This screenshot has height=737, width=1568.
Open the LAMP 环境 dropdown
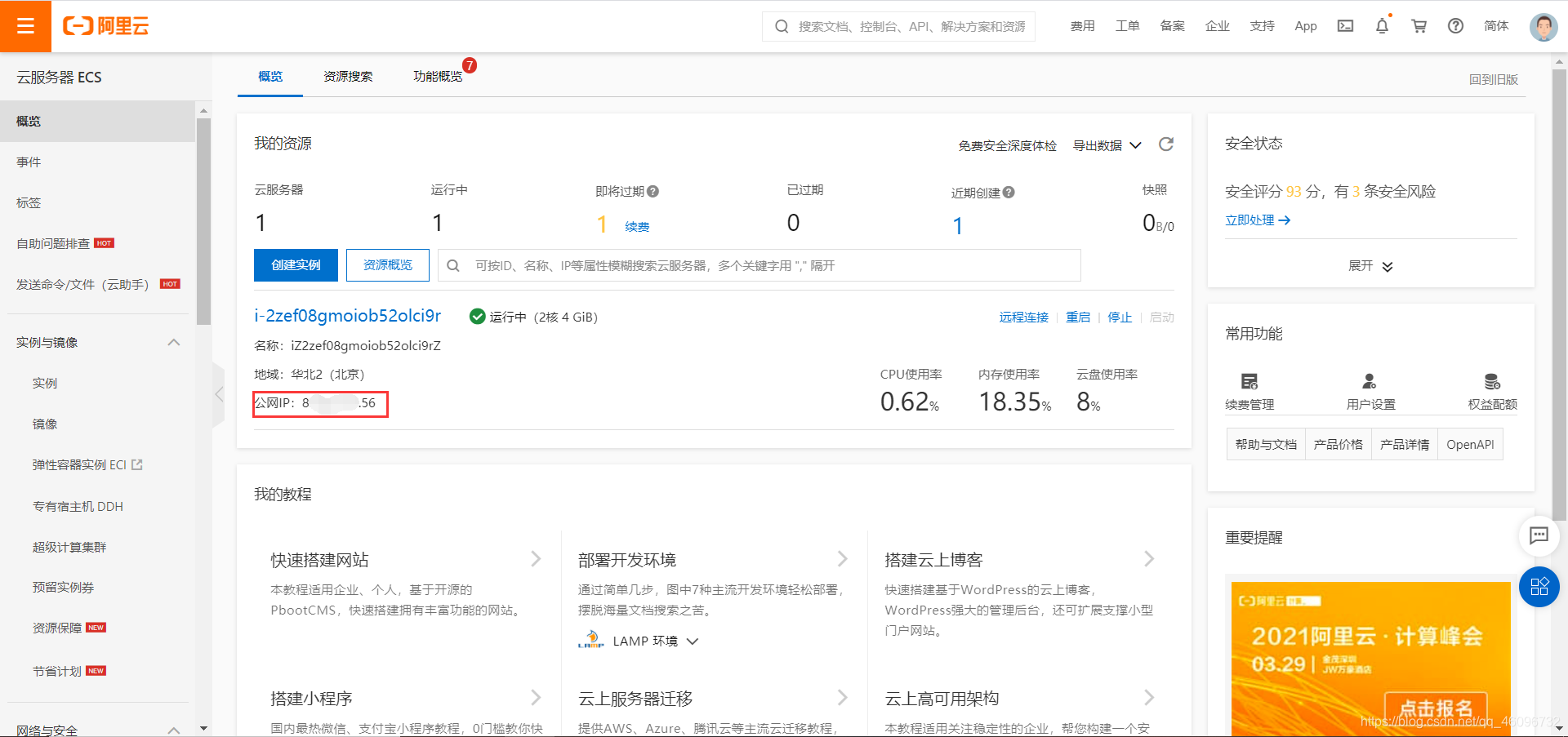(x=656, y=642)
